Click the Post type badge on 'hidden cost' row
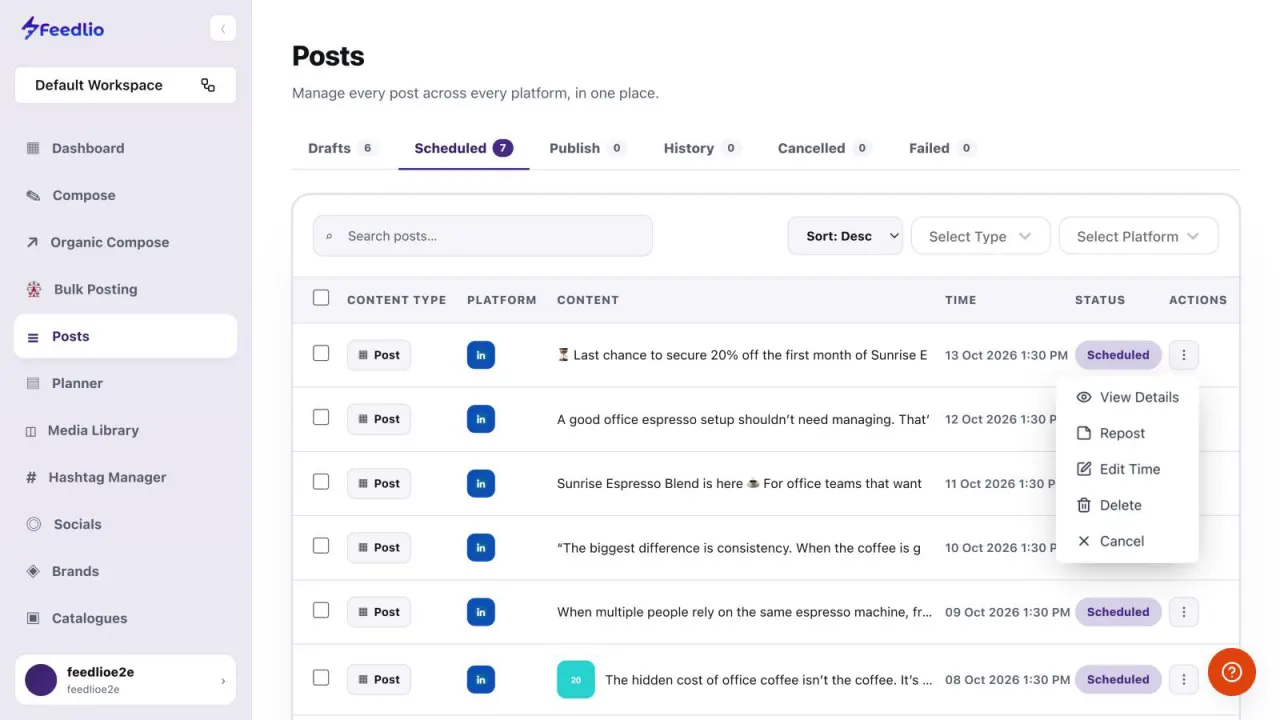Image resolution: width=1280 pixels, height=720 pixels. point(379,679)
